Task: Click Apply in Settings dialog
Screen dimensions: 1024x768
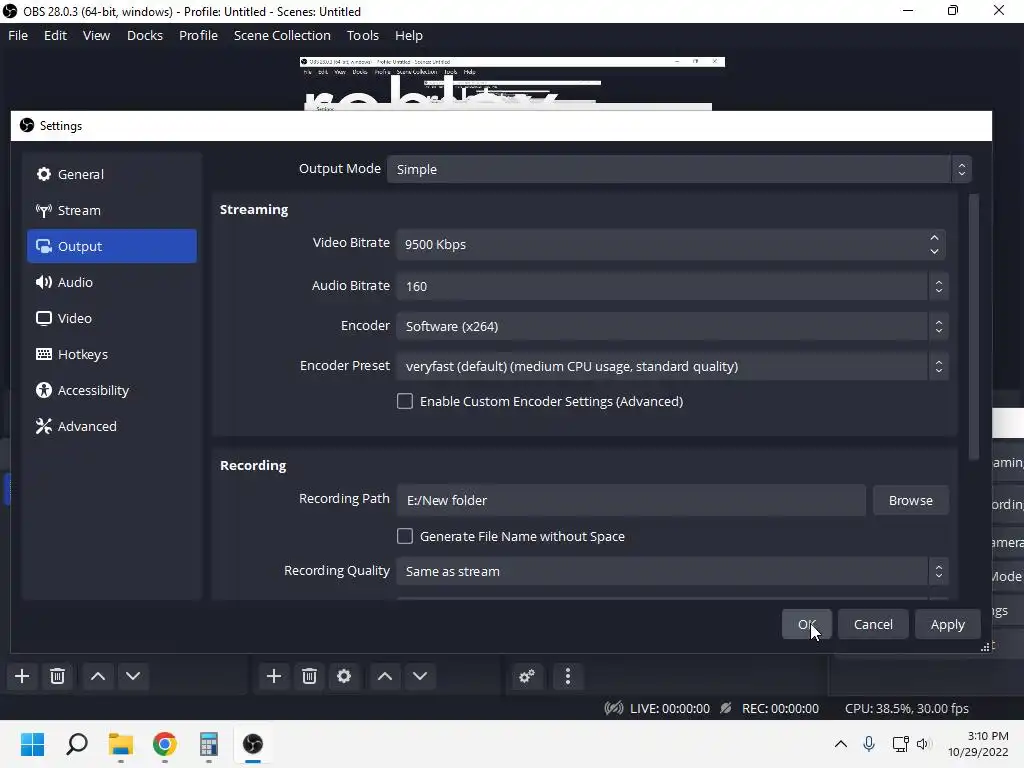Action: click(948, 624)
